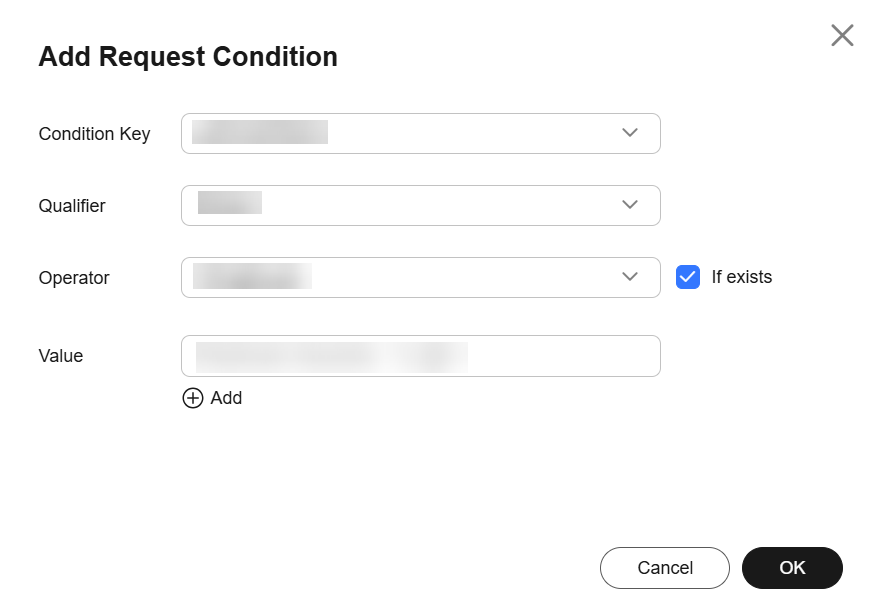Click the Operator field chevron arrow
The height and width of the screenshot is (613, 875).
629,277
